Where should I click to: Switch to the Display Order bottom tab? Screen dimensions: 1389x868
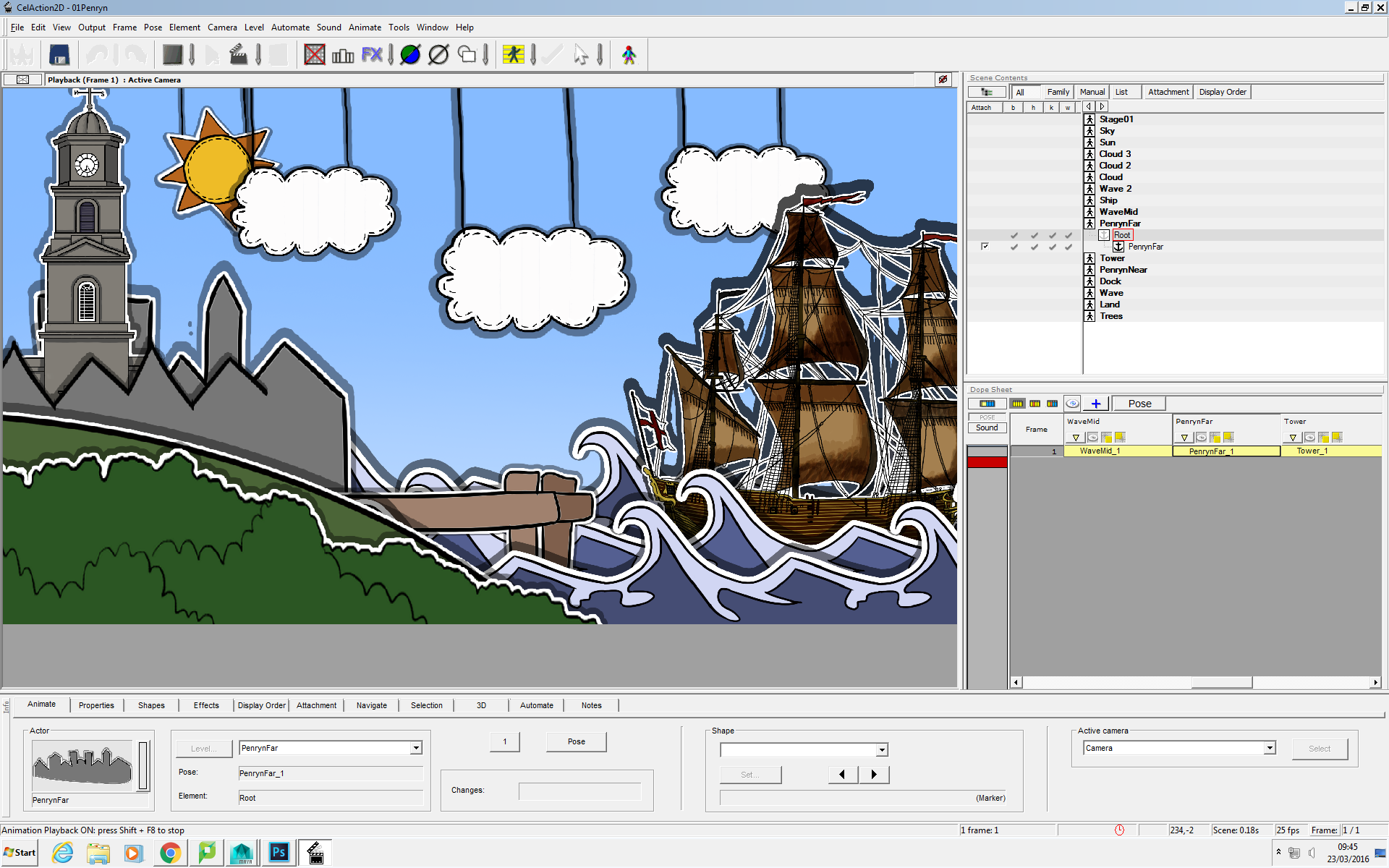coord(262,705)
